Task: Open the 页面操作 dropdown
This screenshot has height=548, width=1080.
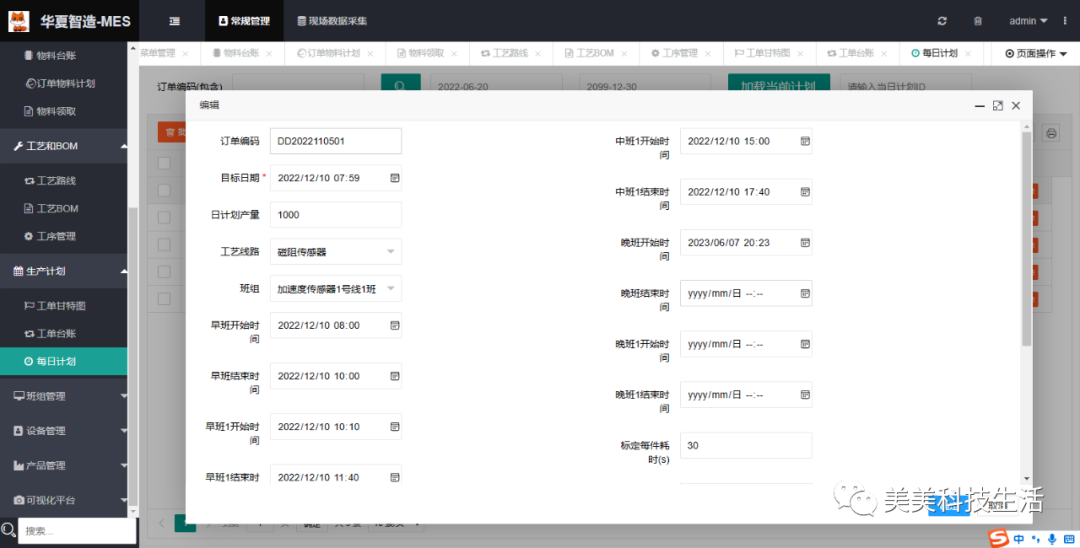Action: click(1035, 54)
